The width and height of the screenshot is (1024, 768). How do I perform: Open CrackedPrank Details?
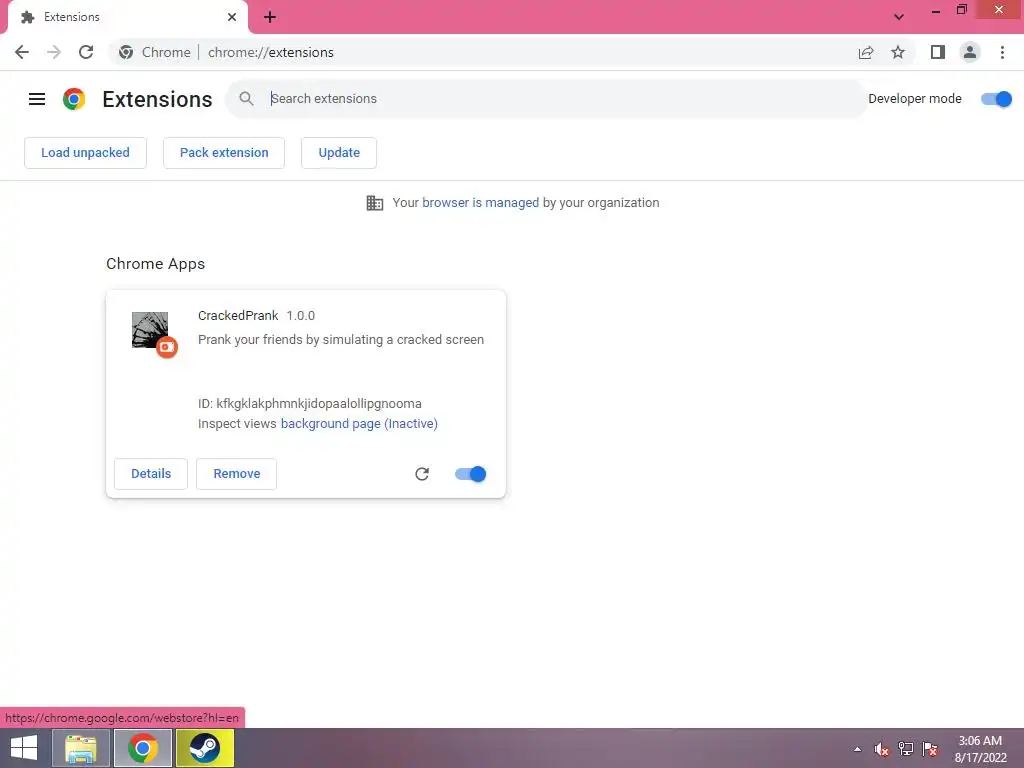pos(151,474)
